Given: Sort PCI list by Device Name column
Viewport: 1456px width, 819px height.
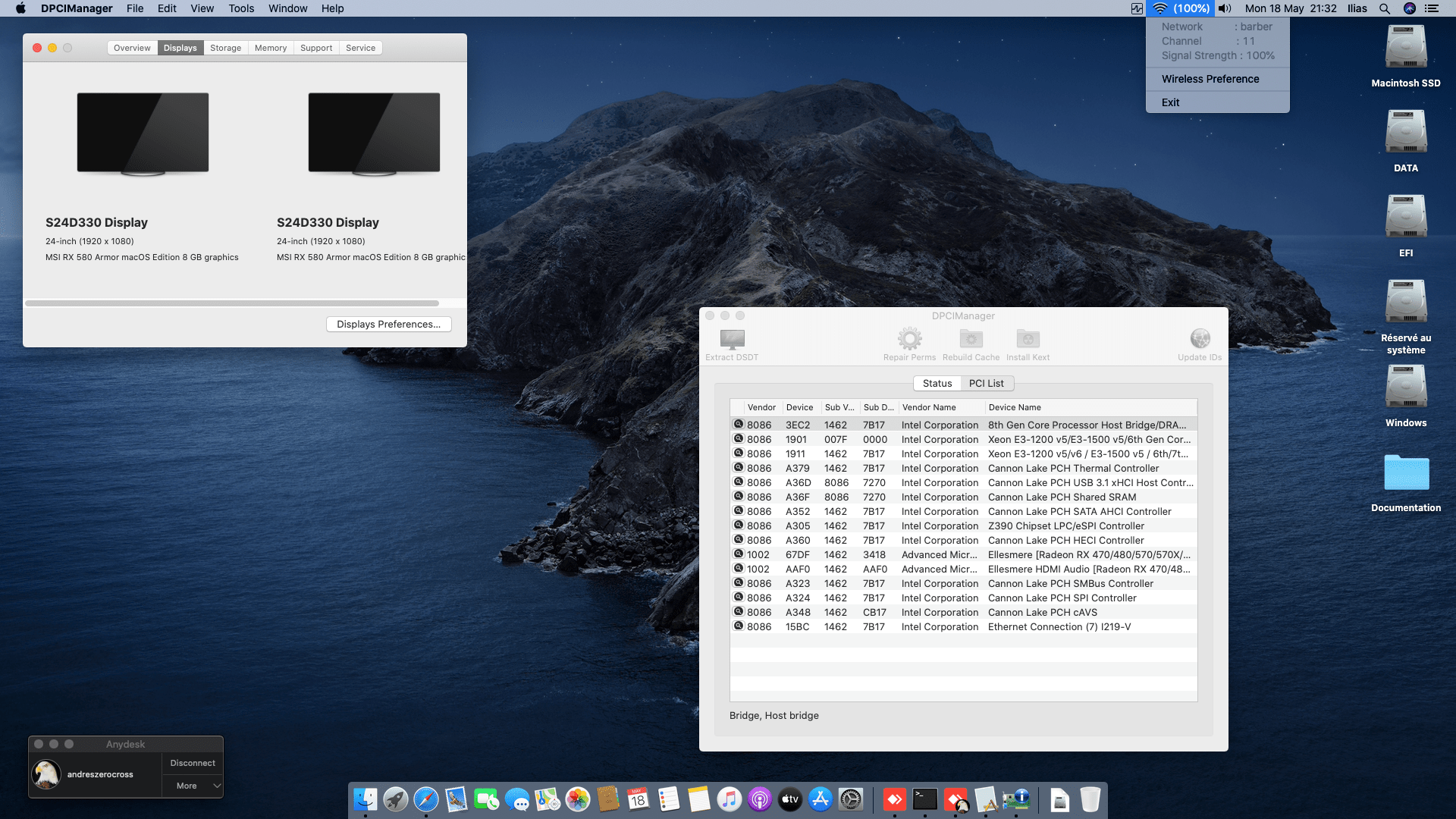Looking at the screenshot, I should 1090,407.
